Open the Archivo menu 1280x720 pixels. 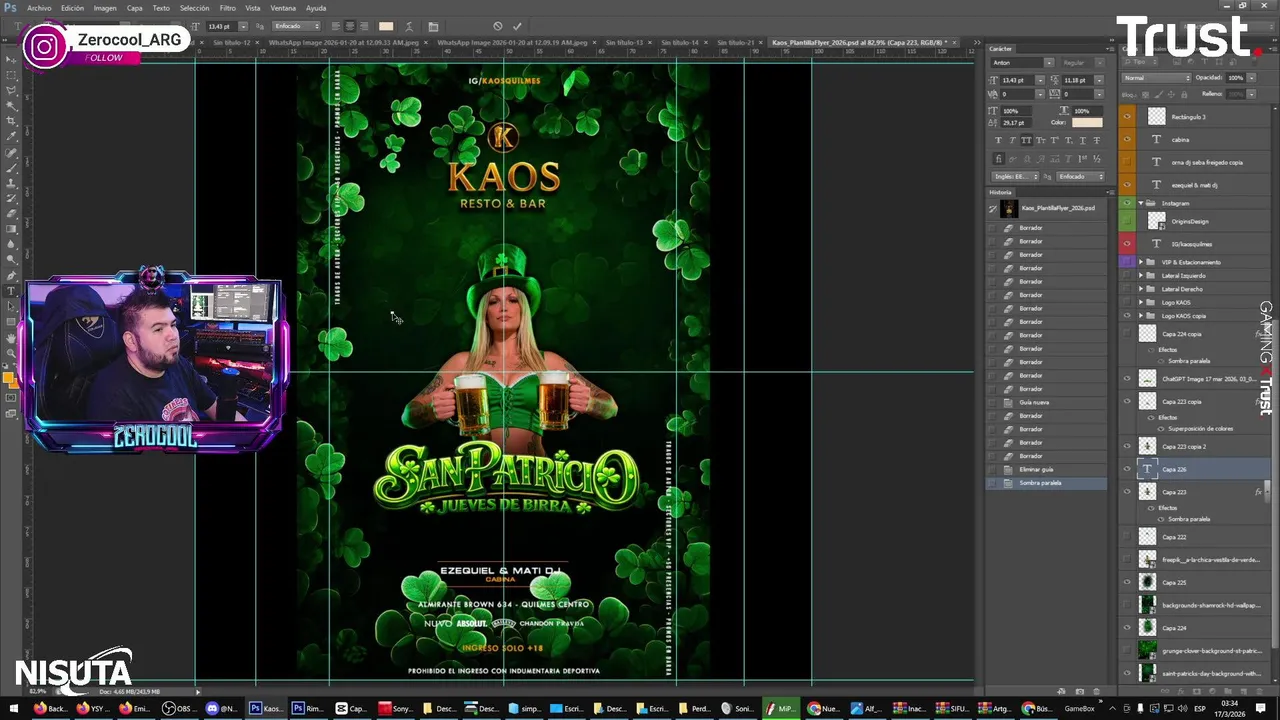click(x=39, y=8)
